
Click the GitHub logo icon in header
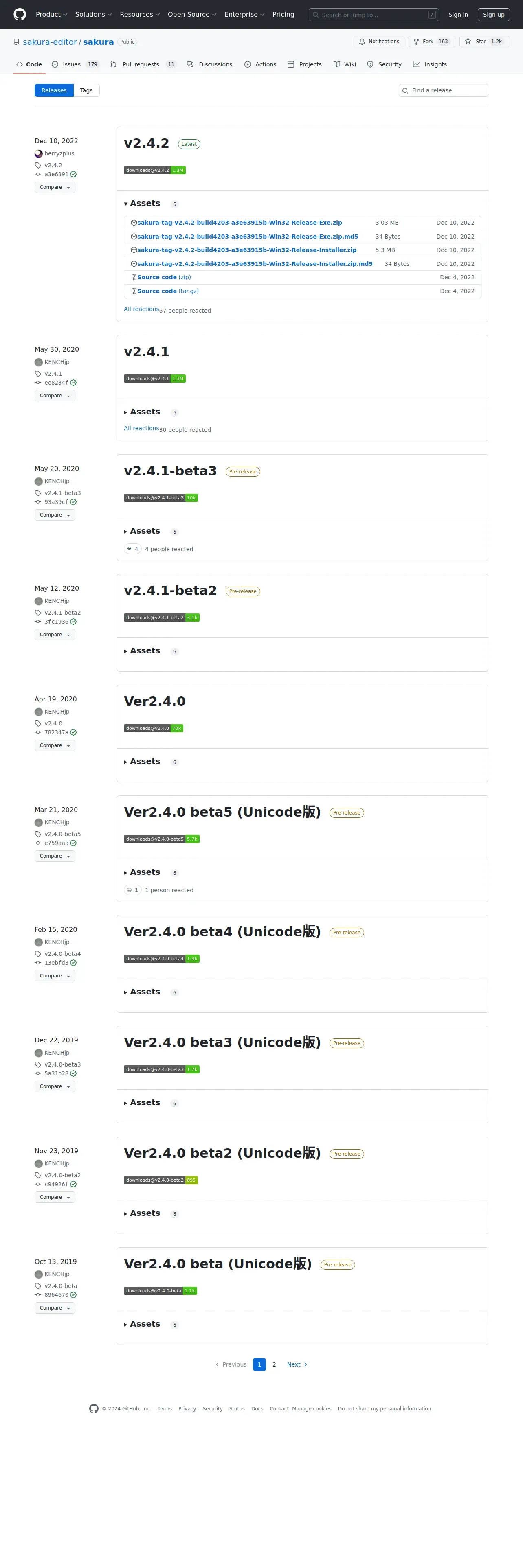[x=20, y=15]
